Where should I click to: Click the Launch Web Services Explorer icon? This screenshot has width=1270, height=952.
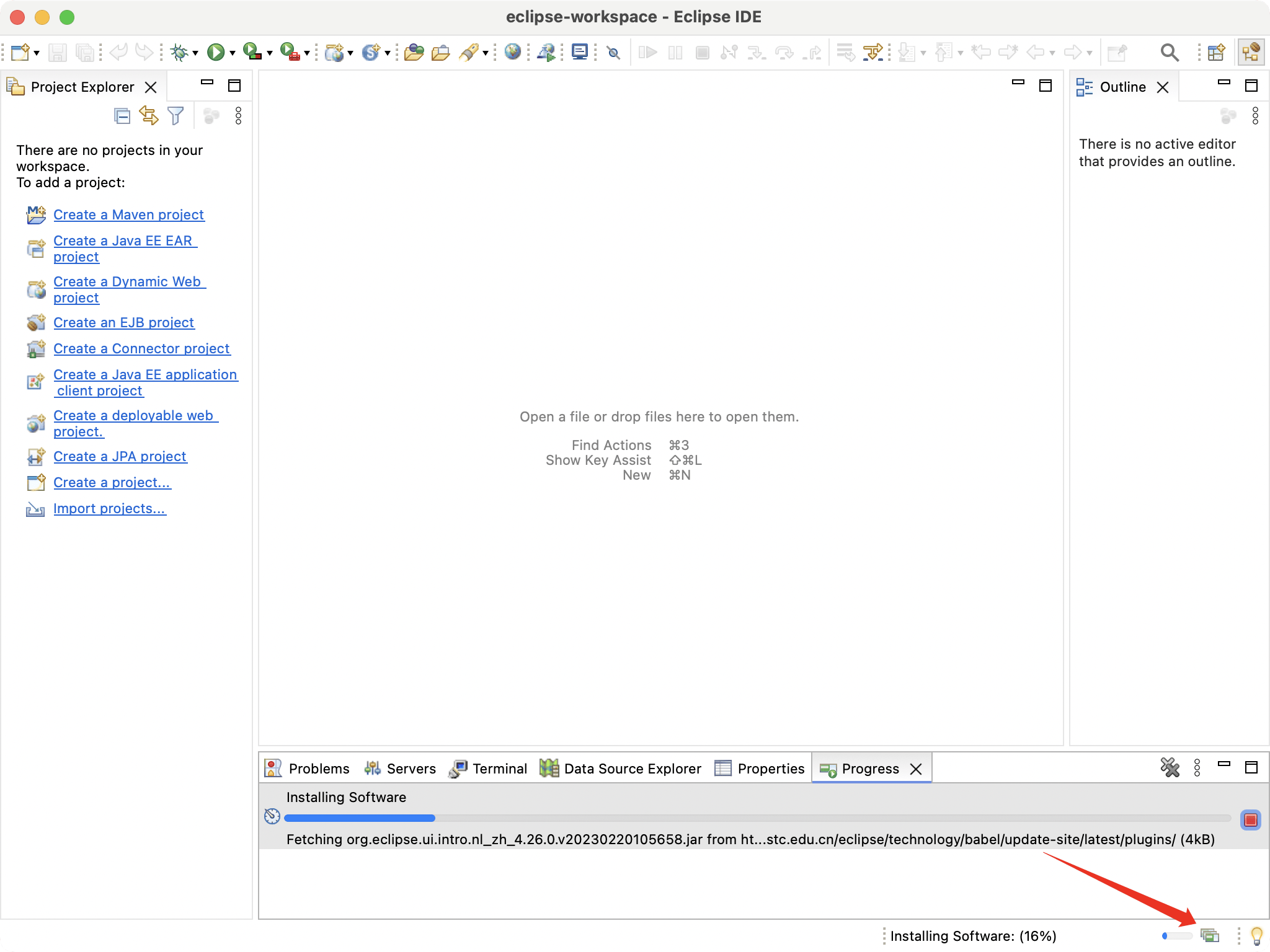547,52
